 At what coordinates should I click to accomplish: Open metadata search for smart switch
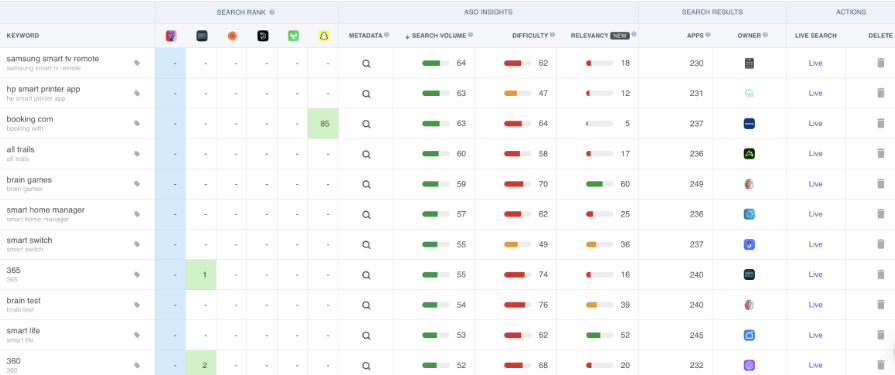pos(366,244)
